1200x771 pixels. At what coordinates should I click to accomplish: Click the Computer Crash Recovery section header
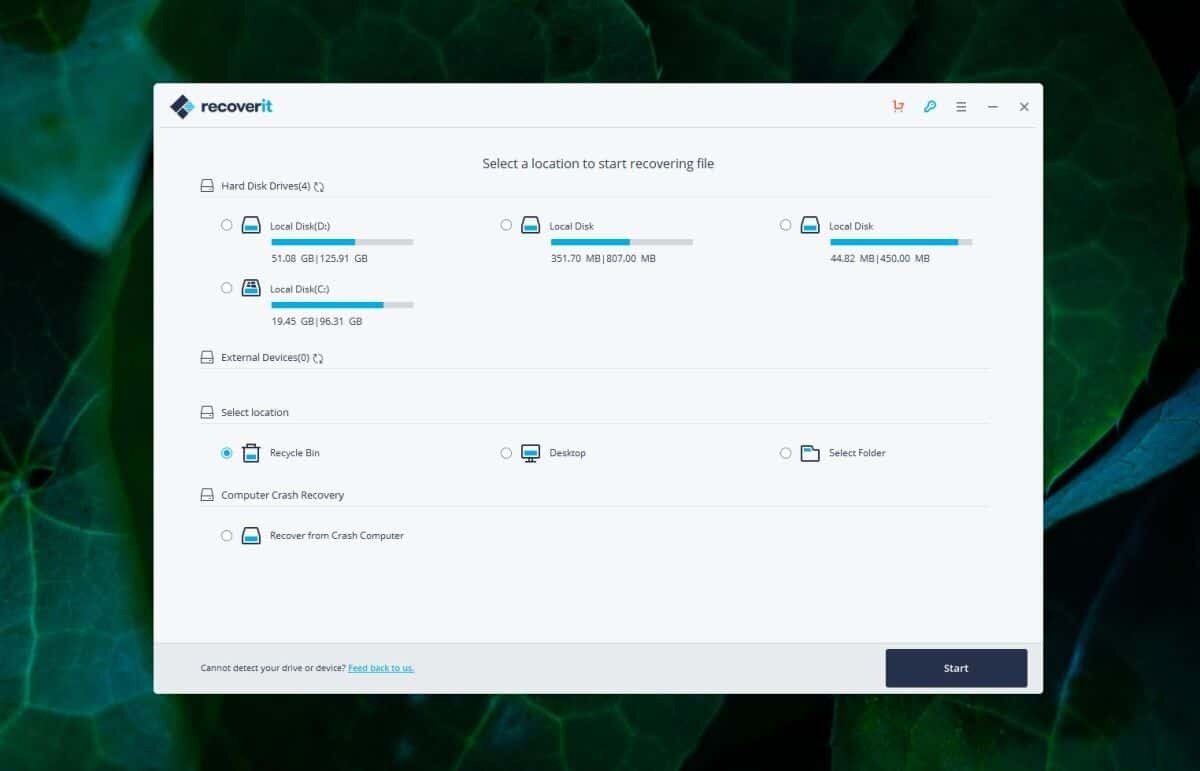[x=282, y=494]
